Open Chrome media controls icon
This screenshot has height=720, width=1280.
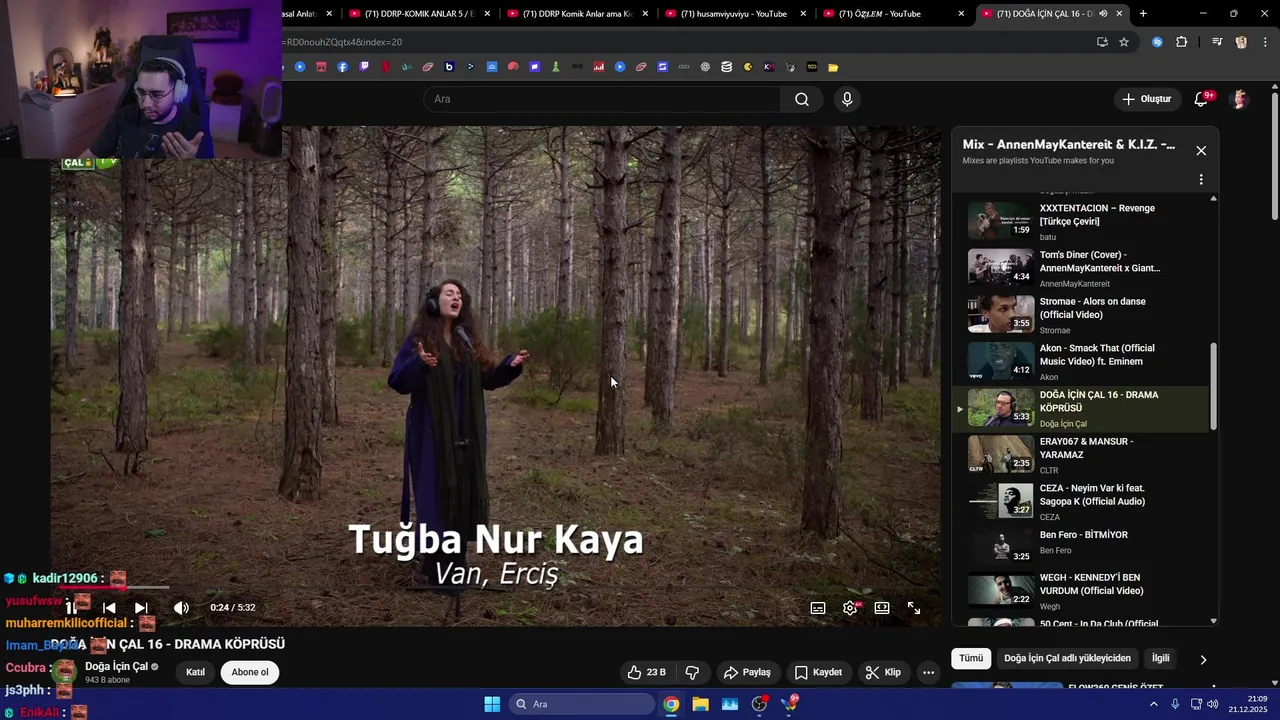(1216, 42)
